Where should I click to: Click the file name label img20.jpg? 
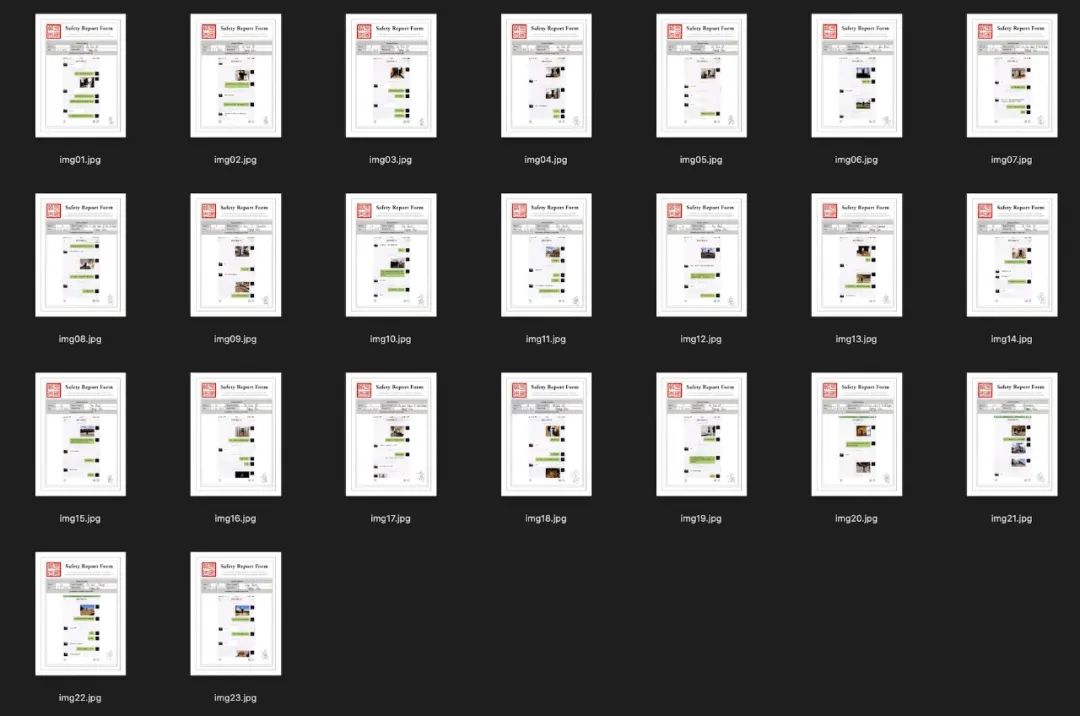856,518
